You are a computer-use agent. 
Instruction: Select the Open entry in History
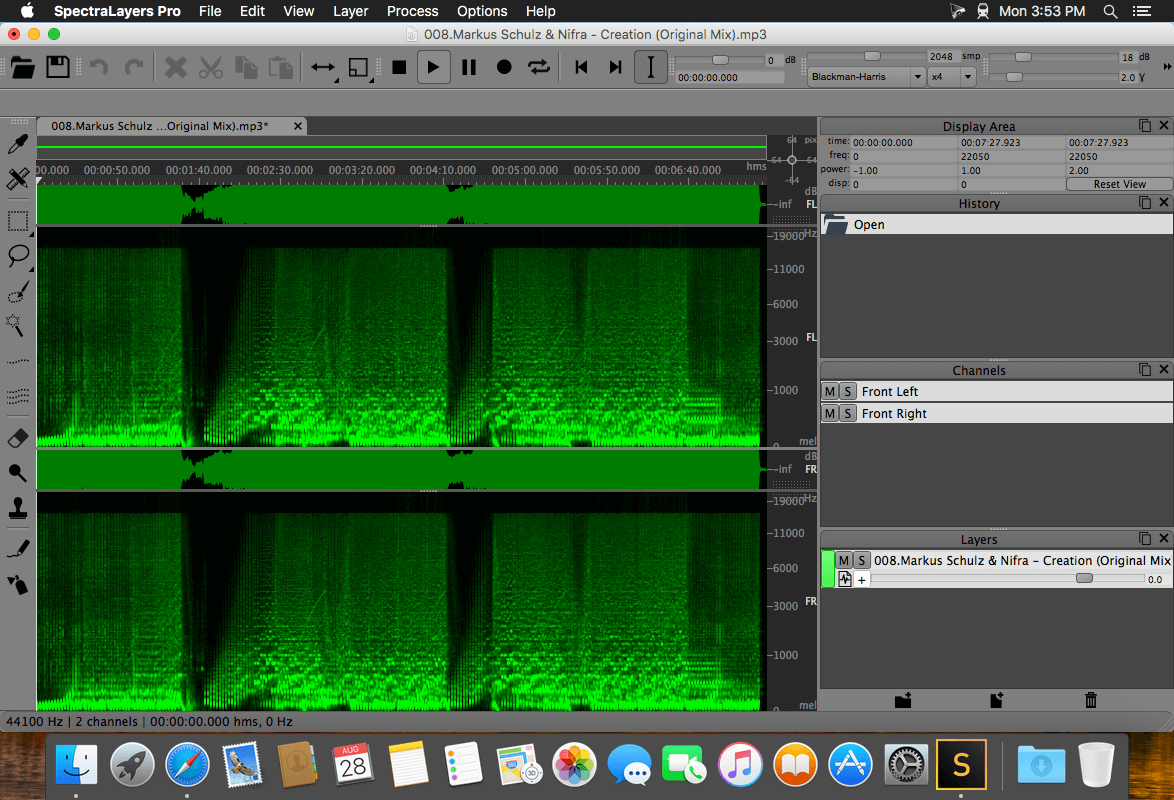click(997, 224)
